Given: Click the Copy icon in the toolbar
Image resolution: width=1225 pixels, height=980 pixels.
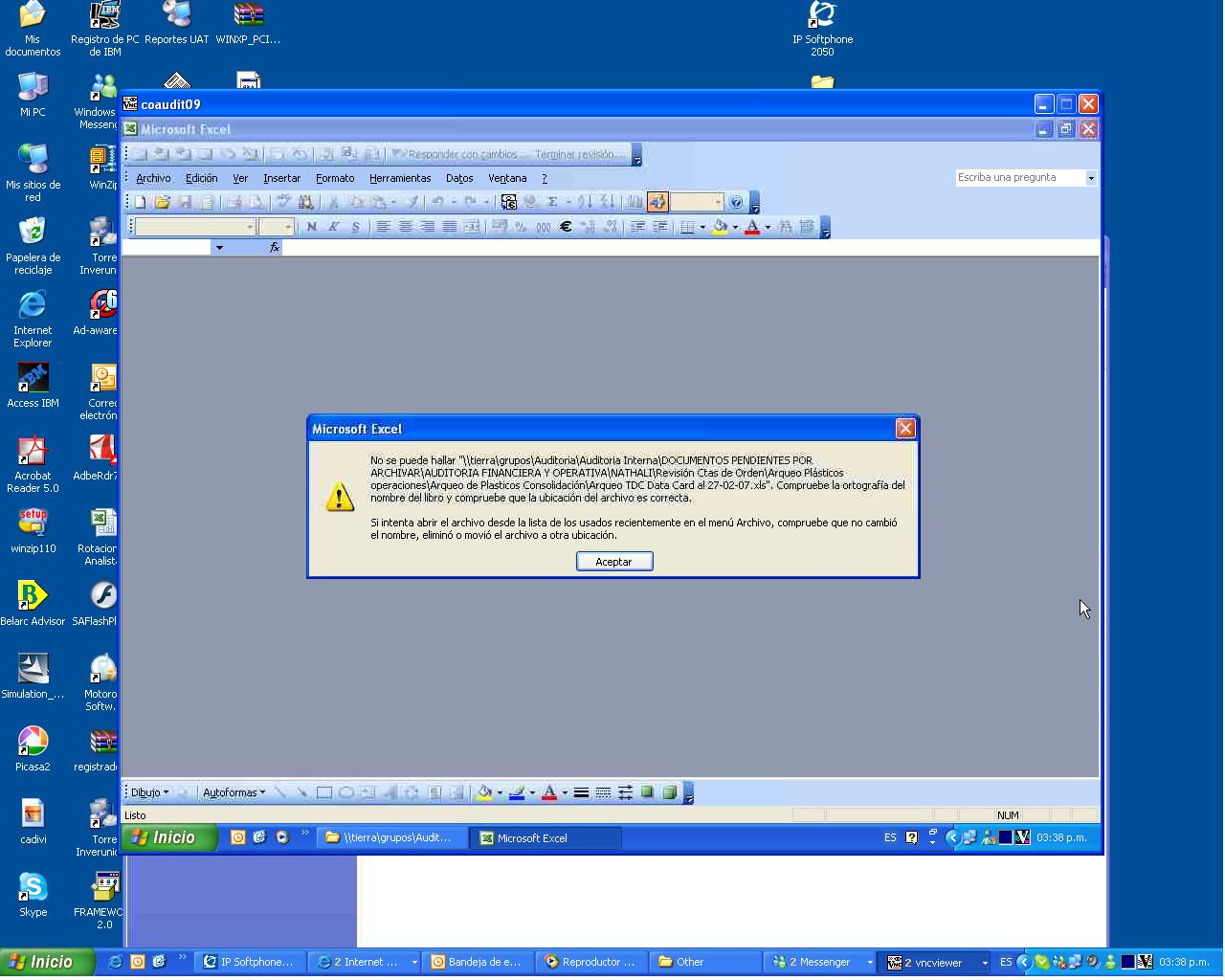Looking at the screenshot, I should click(356, 202).
